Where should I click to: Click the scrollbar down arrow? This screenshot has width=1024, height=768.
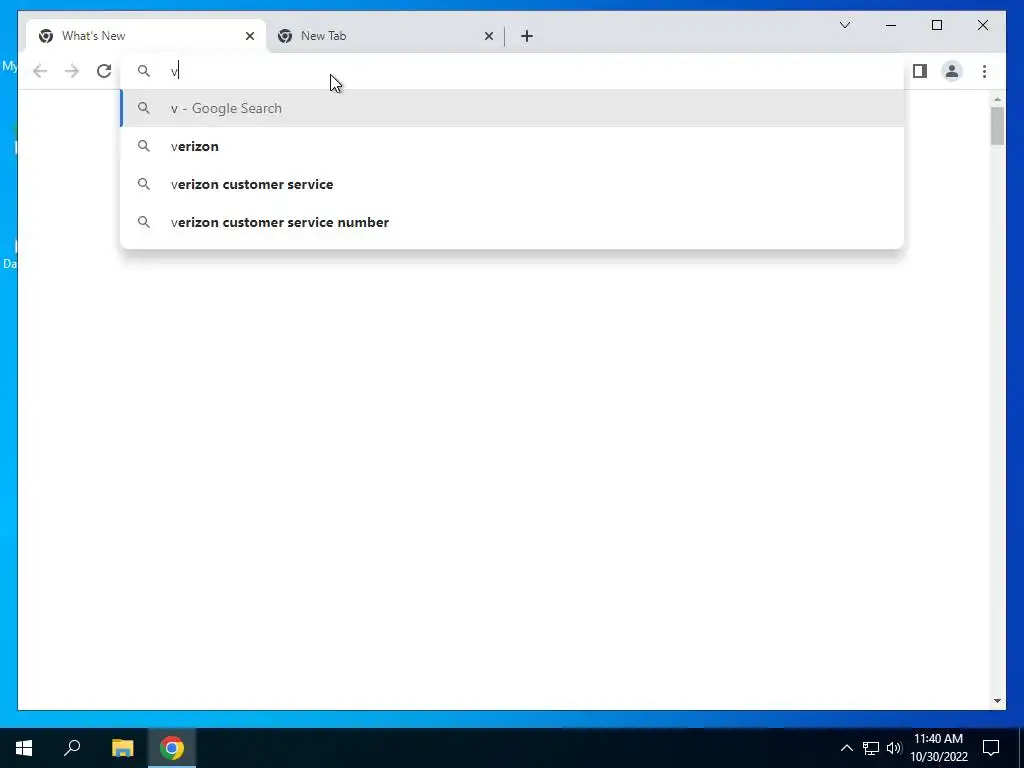coord(997,701)
